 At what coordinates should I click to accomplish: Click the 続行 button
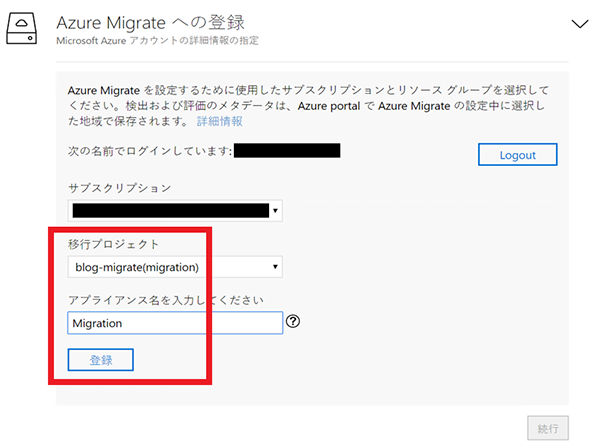pos(548,428)
